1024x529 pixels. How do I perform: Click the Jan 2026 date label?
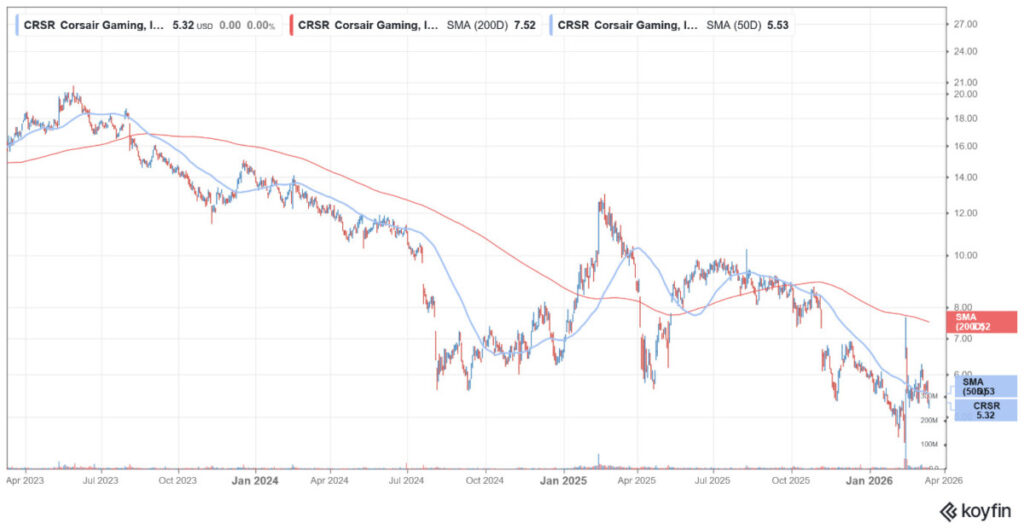click(x=869, y=480)
